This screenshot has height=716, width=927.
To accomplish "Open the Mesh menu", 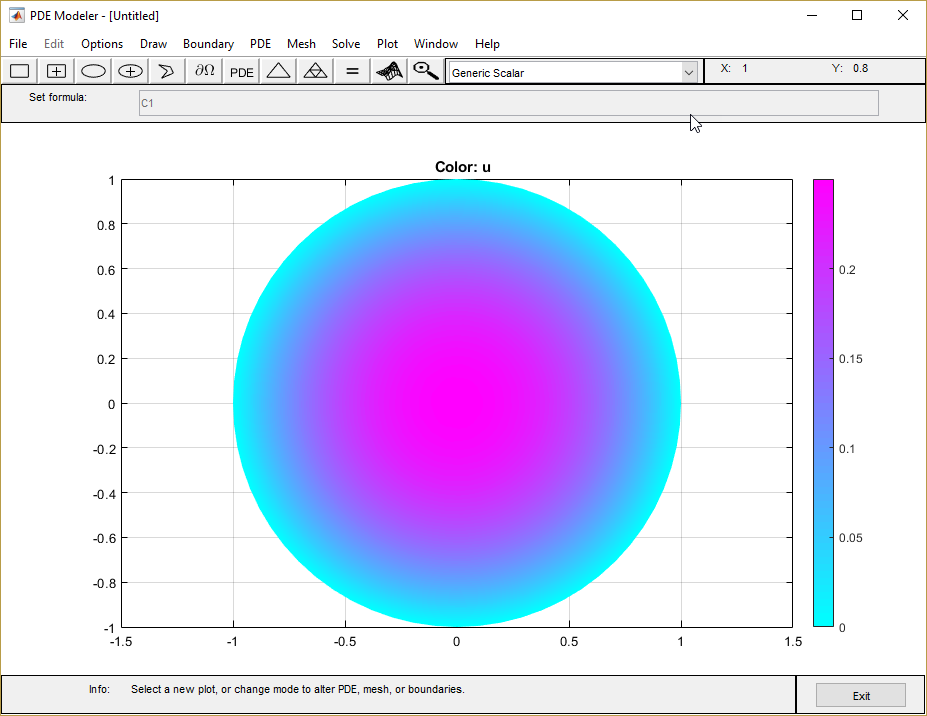I will (x=301, y=44).
